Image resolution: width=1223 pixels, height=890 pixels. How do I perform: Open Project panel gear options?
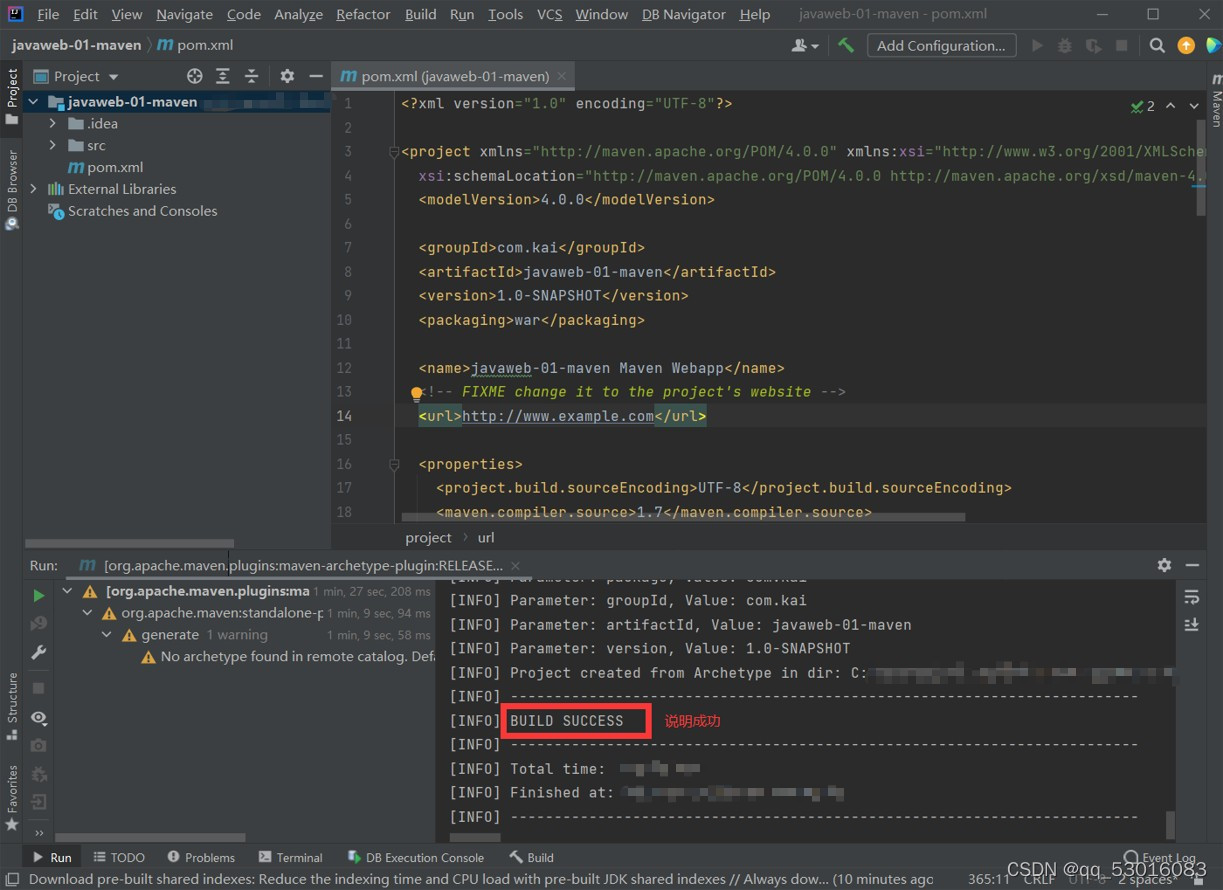click(x=287, y=76)
